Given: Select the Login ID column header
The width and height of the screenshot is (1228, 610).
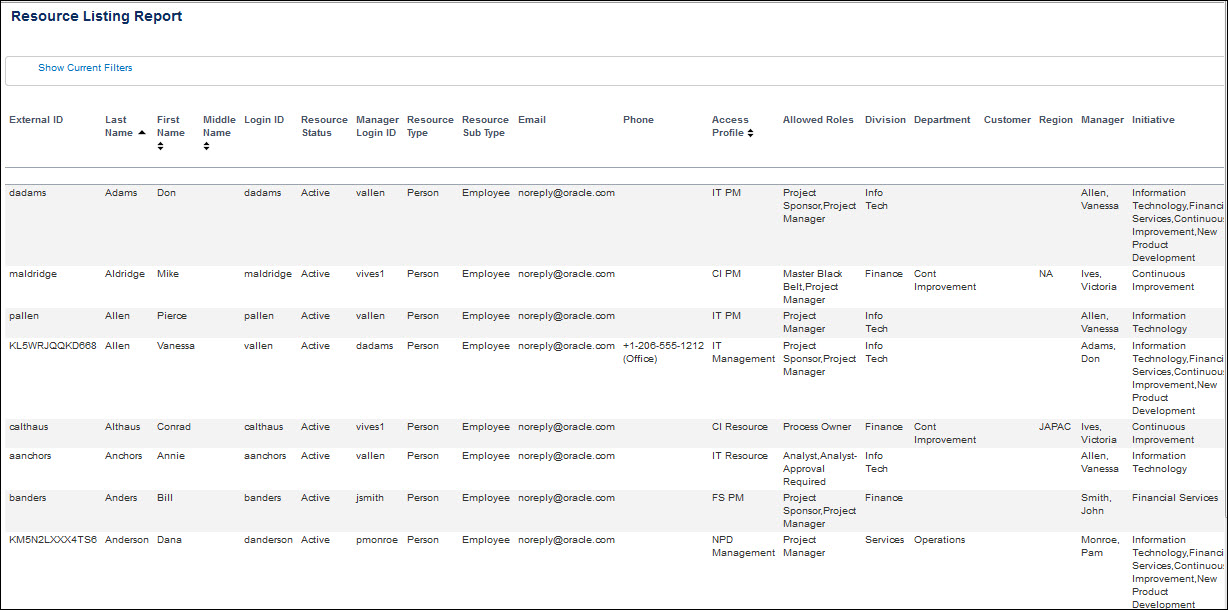Looking at the screenshot, I should click(x=264, y=120).
